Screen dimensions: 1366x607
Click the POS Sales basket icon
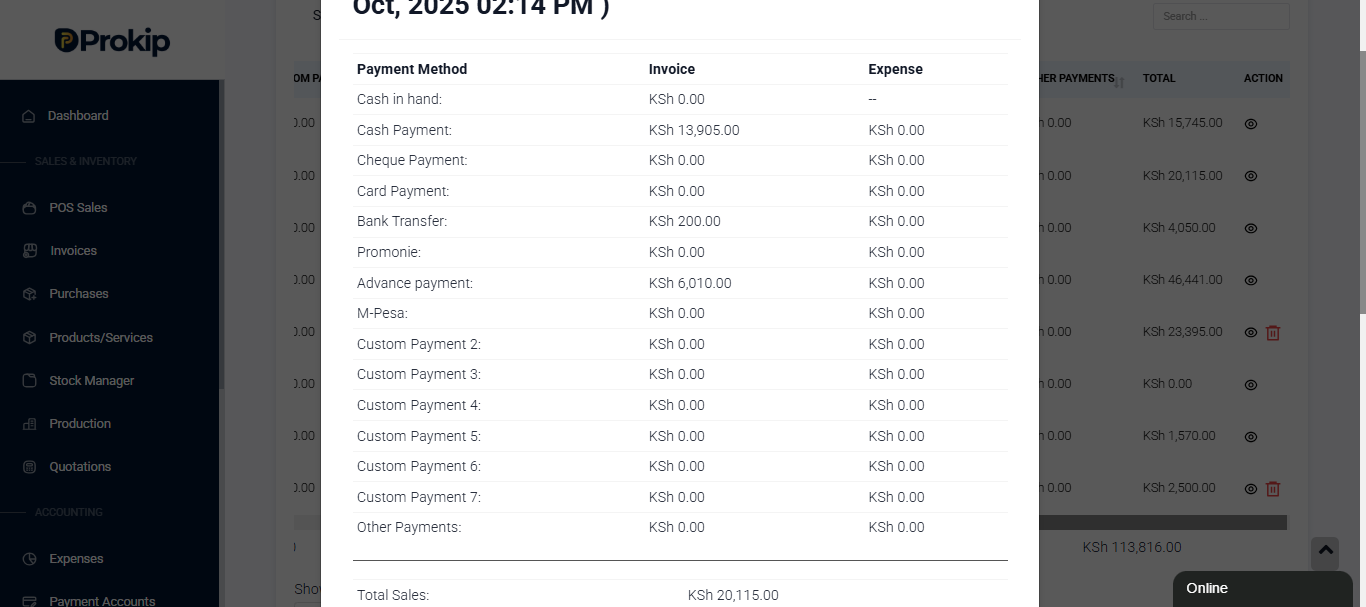pos(29,208)
